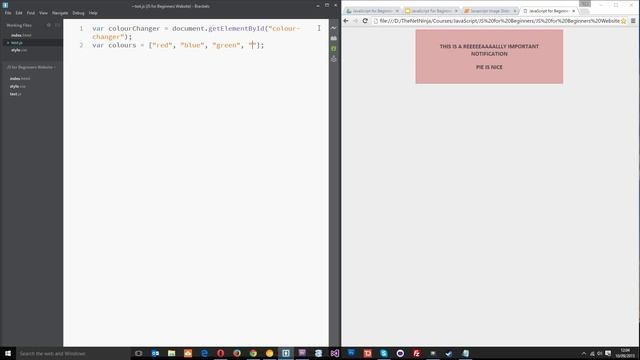Click the Chrome address bar URL

tap(500, 21)
